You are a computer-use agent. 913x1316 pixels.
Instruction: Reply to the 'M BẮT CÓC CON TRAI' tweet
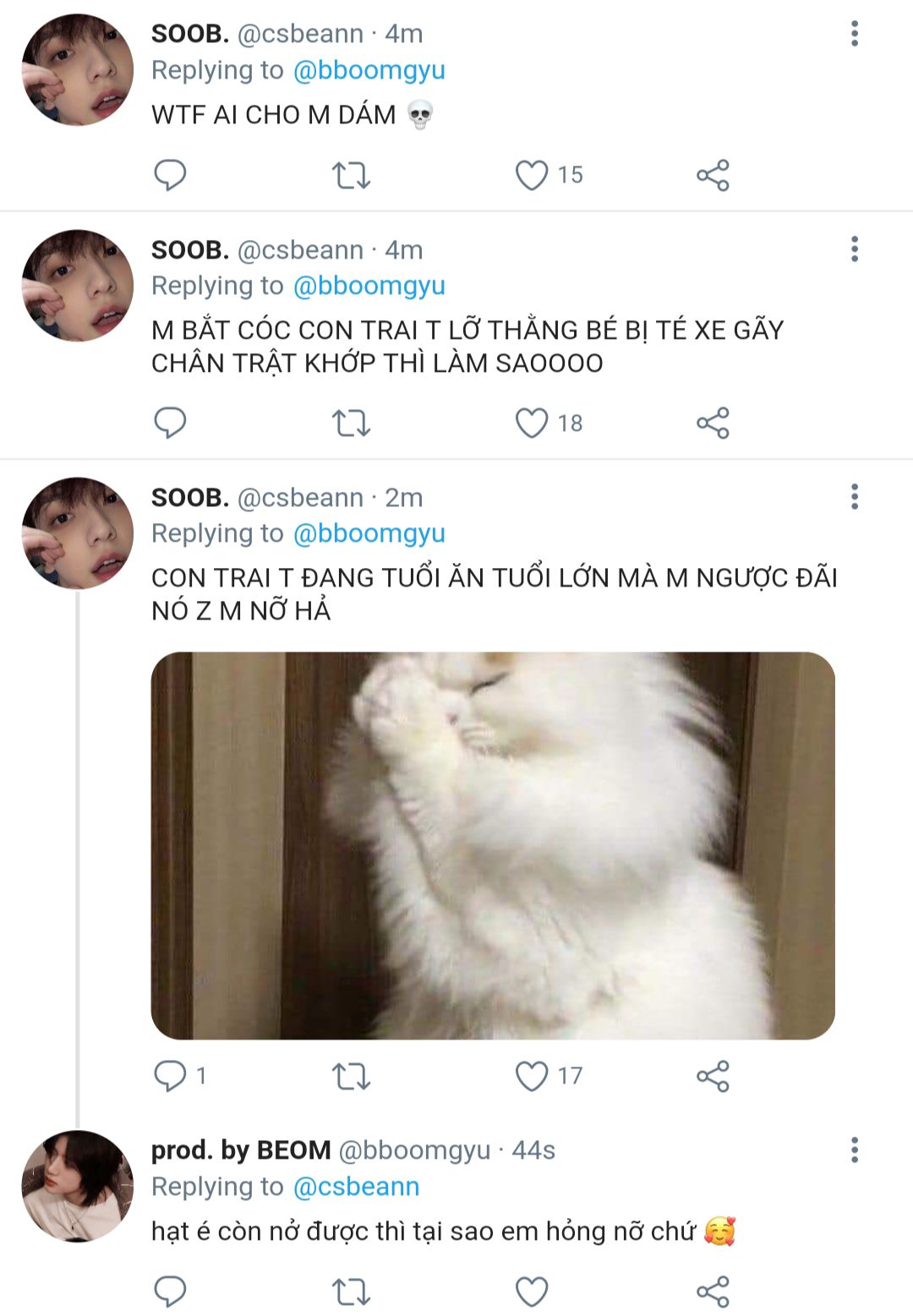pyautogui.click(x=170, y=423)
